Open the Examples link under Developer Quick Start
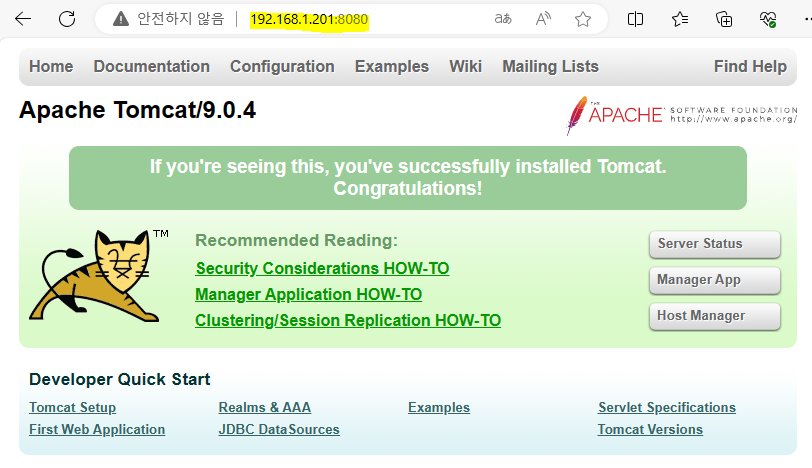 439,407
